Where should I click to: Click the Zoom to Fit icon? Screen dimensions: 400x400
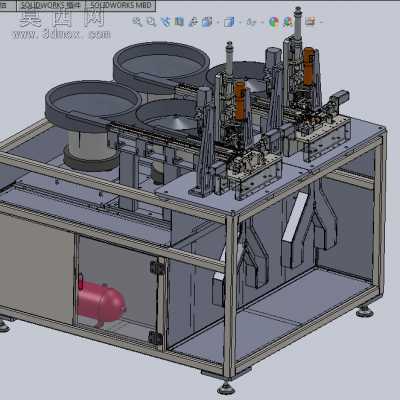137,22
